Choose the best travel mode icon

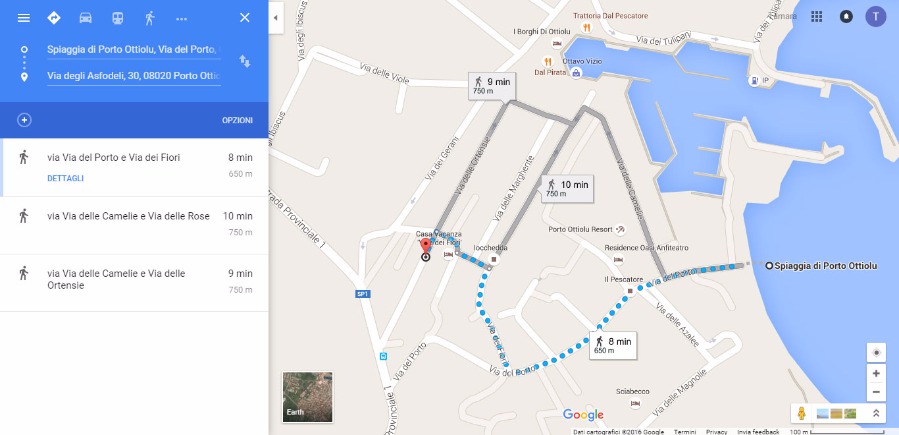point(53,18)
